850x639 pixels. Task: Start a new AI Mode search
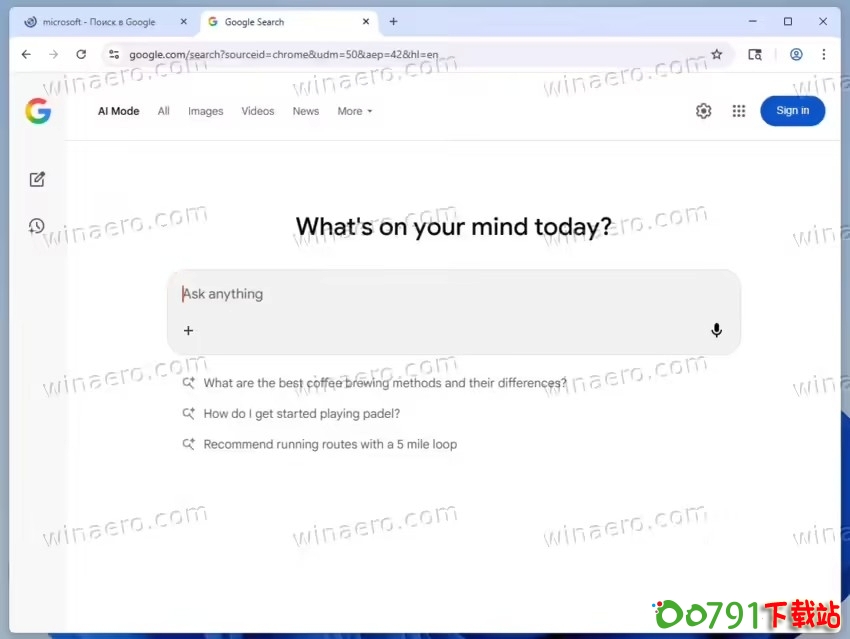(37, 180)
